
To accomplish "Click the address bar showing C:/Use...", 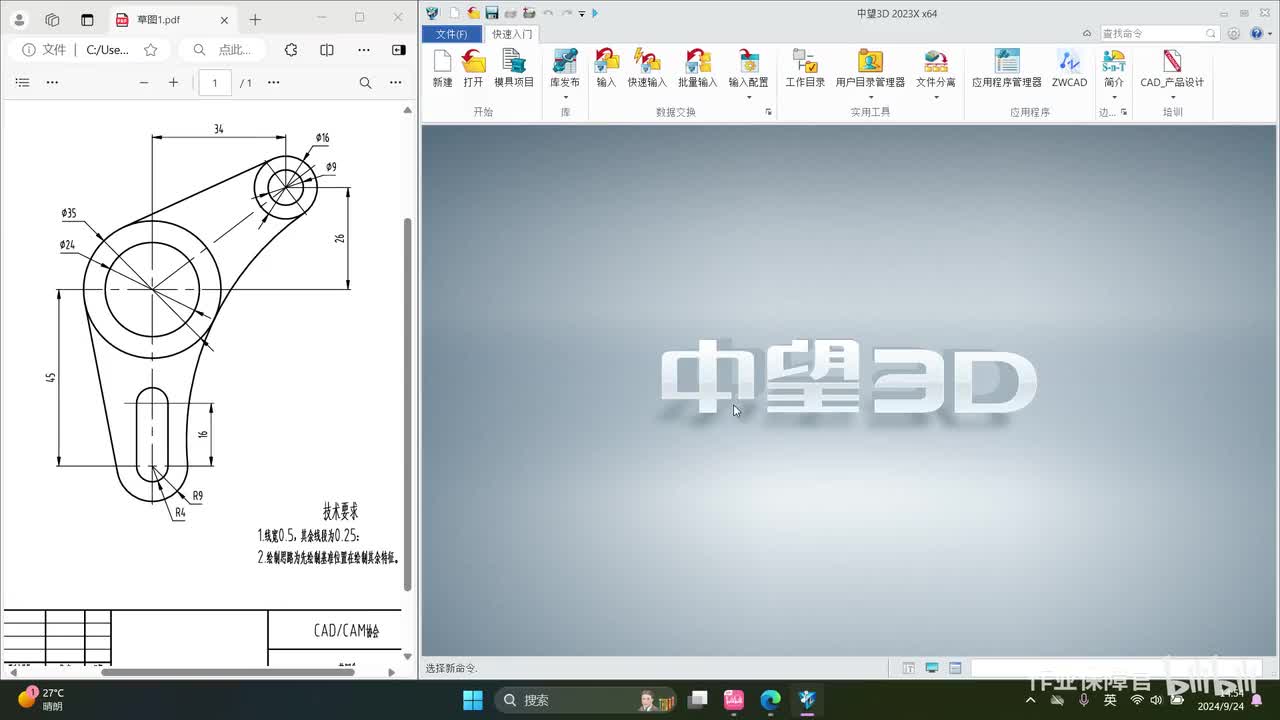I will [x=107, y=50].
